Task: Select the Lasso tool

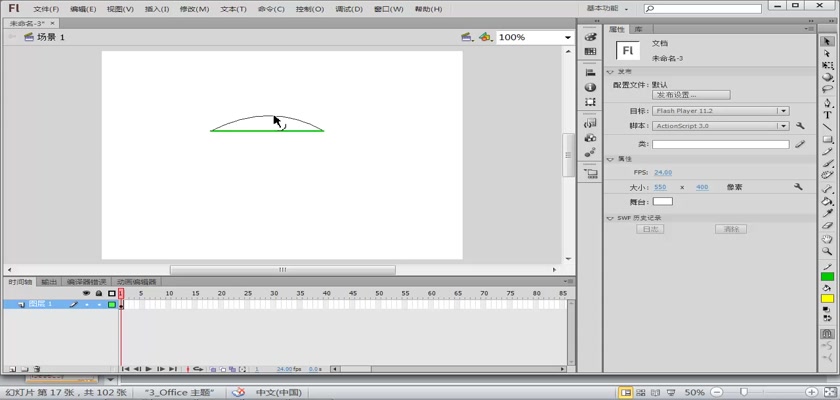Action: pyautogui.click(x=827, y=89)
